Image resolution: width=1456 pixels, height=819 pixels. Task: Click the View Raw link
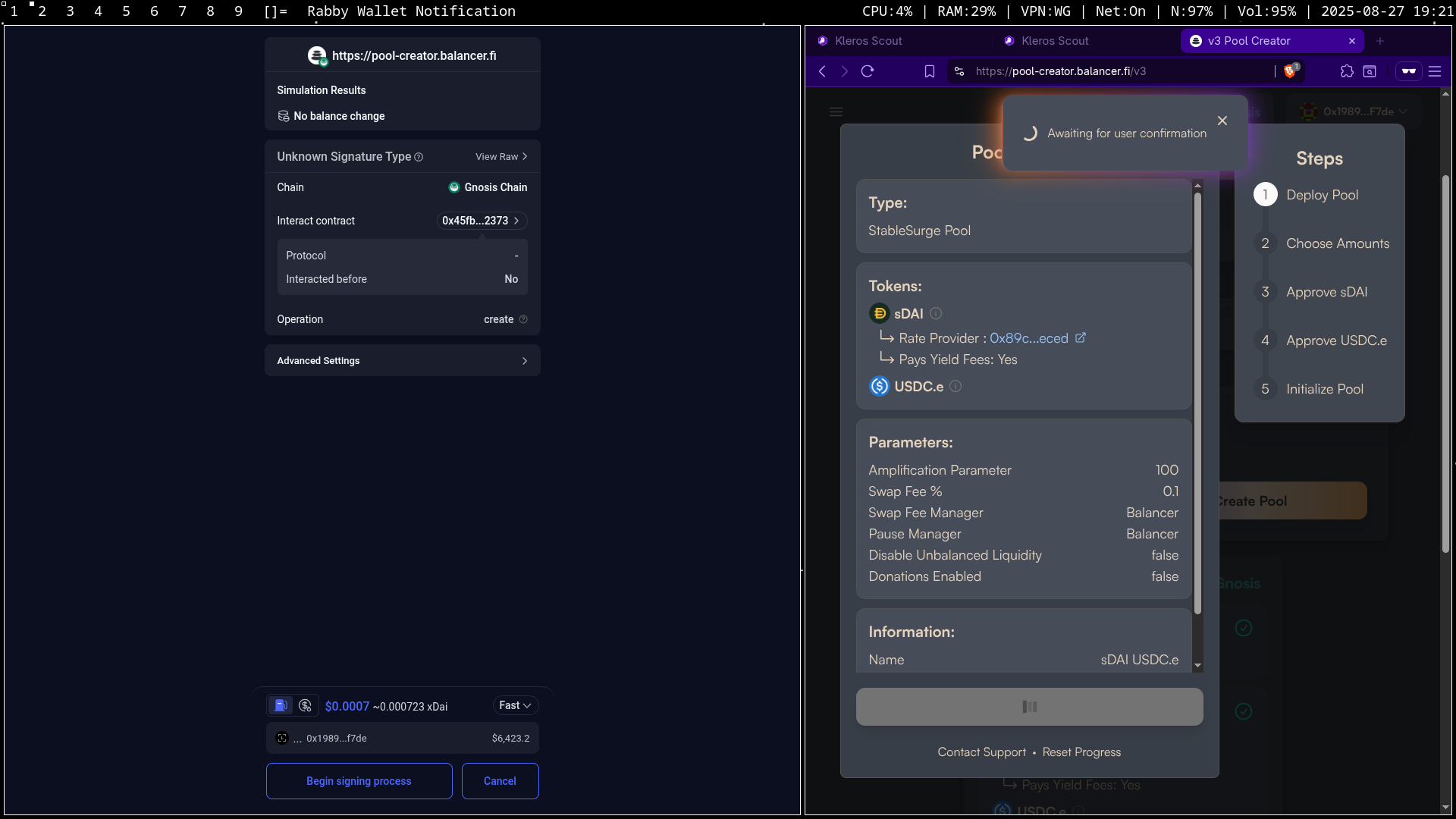[x=501, y=157]
